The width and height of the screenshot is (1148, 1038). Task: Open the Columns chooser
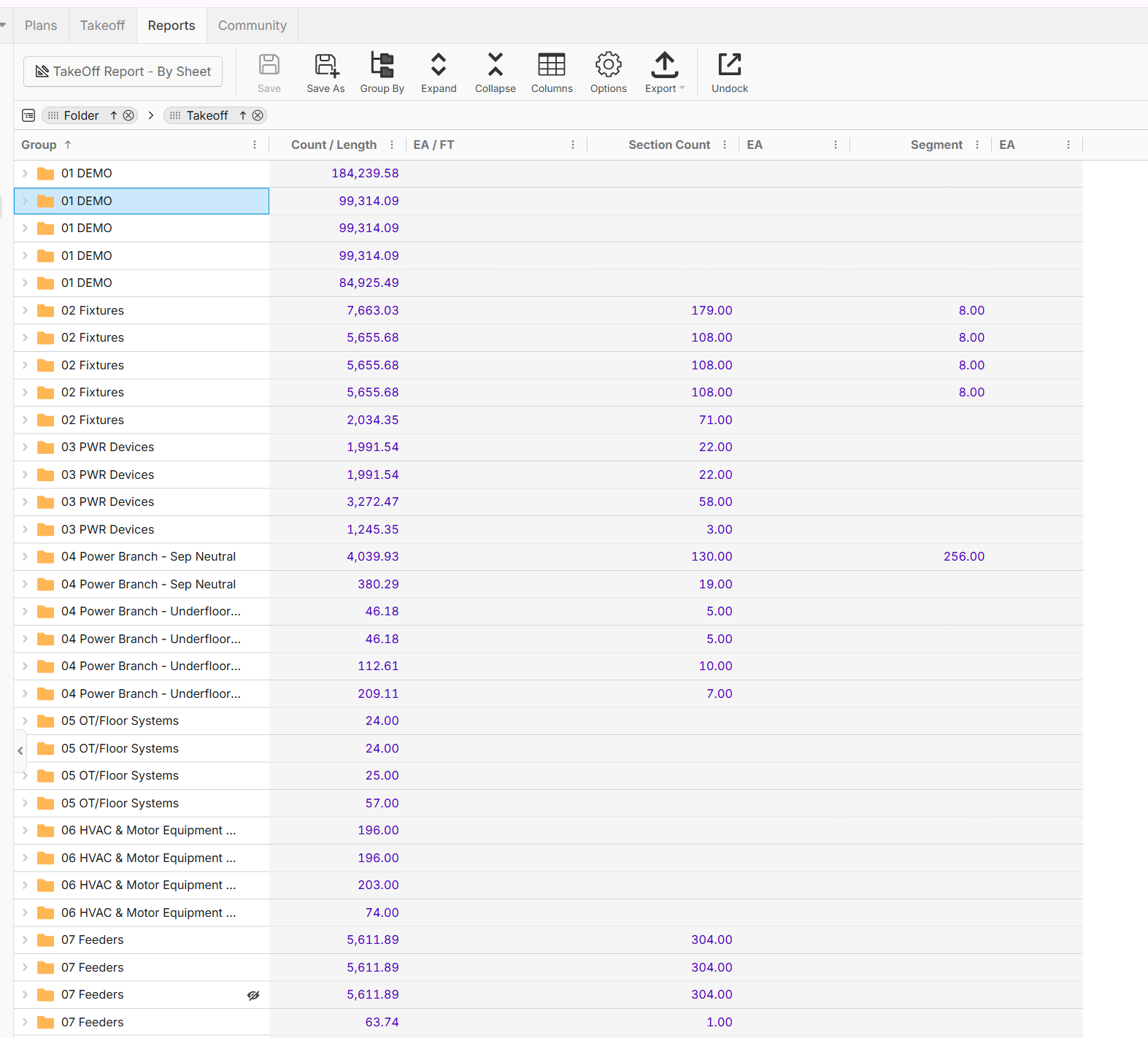[552, 72]
